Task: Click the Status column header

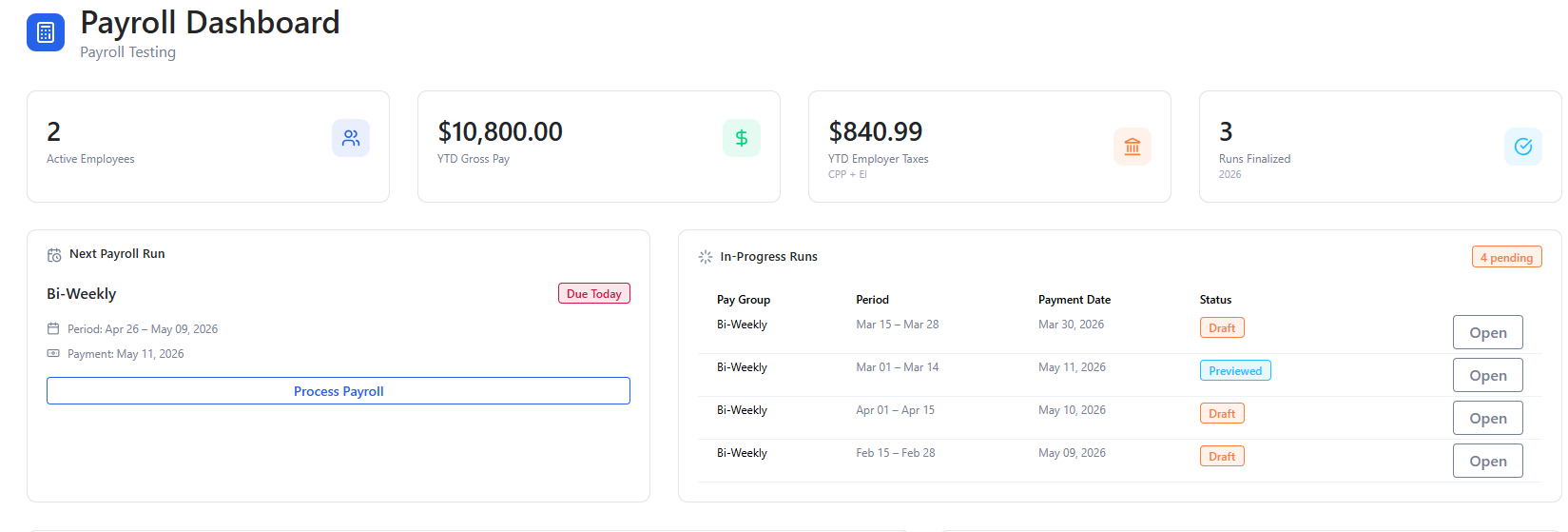Action: pyautogui.click(x=1215, y=300)
